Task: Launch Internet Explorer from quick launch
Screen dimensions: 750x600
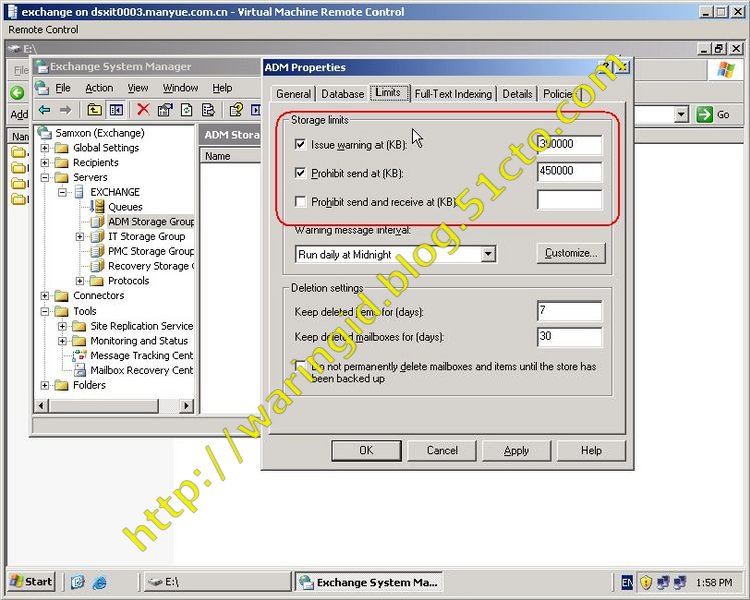Action: [99, 582]
